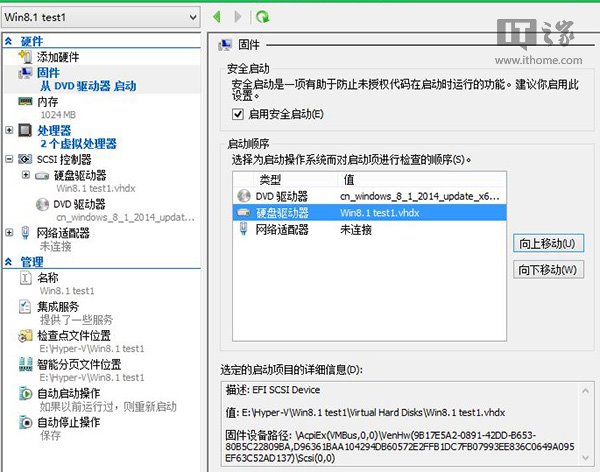Click the hard drive icon in boot list

244,212
